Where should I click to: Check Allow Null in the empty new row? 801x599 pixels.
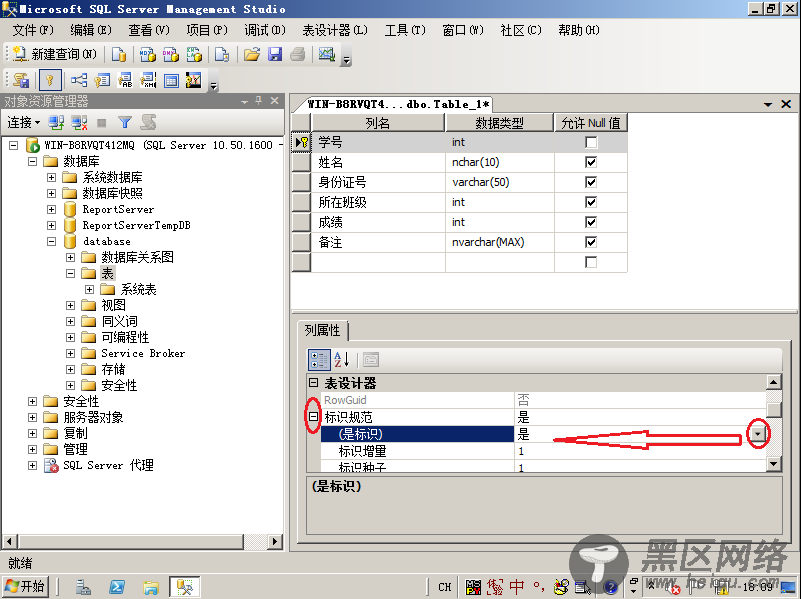[x=591, y=262]
